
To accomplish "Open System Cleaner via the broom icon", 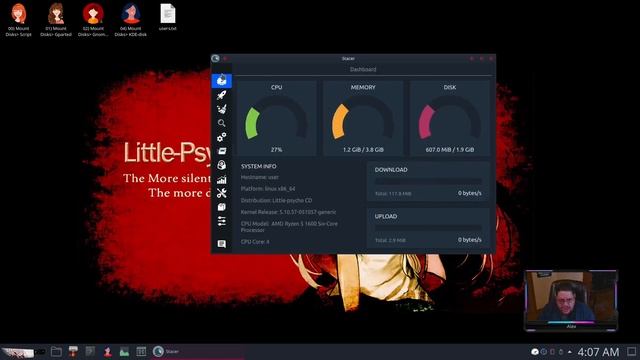I will click(x=222, y=109).
